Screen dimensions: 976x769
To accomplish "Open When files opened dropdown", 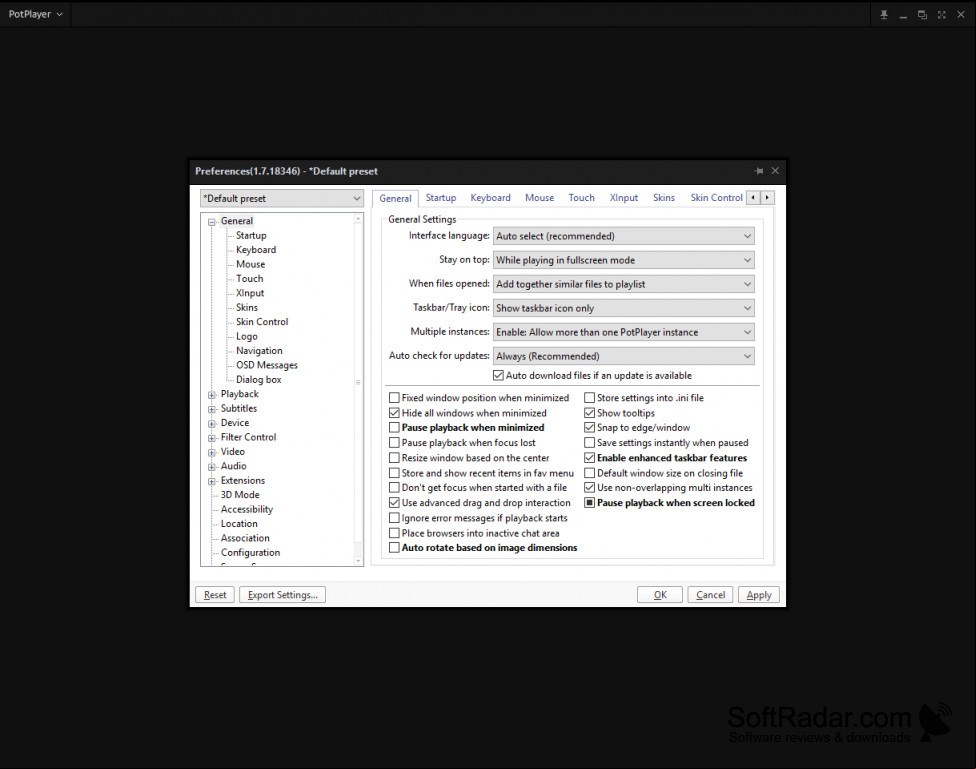I will tap(624, 284).
